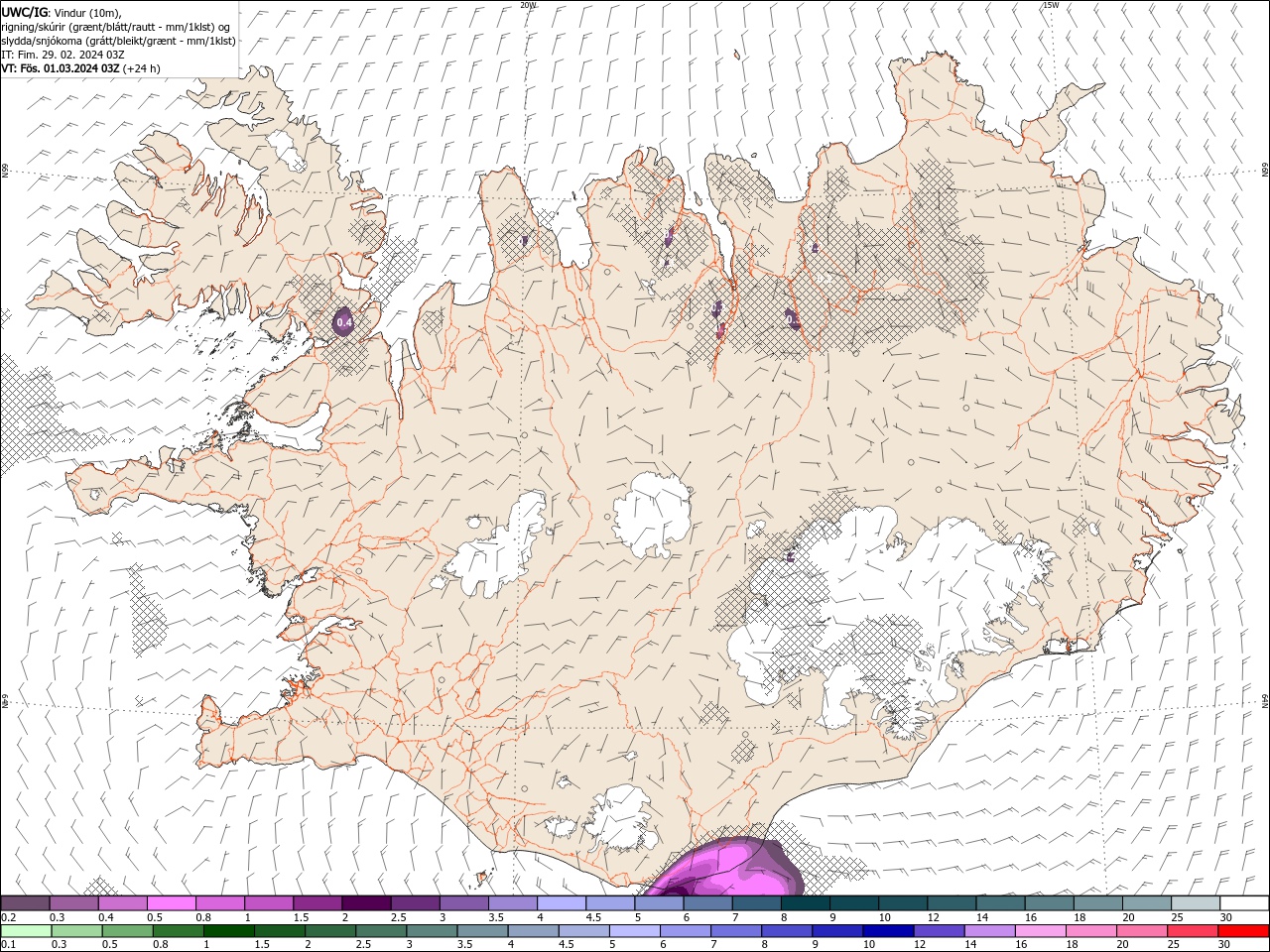
Task: Click the 'rigning/skúrir' legend description line
Action: (117, 27)
